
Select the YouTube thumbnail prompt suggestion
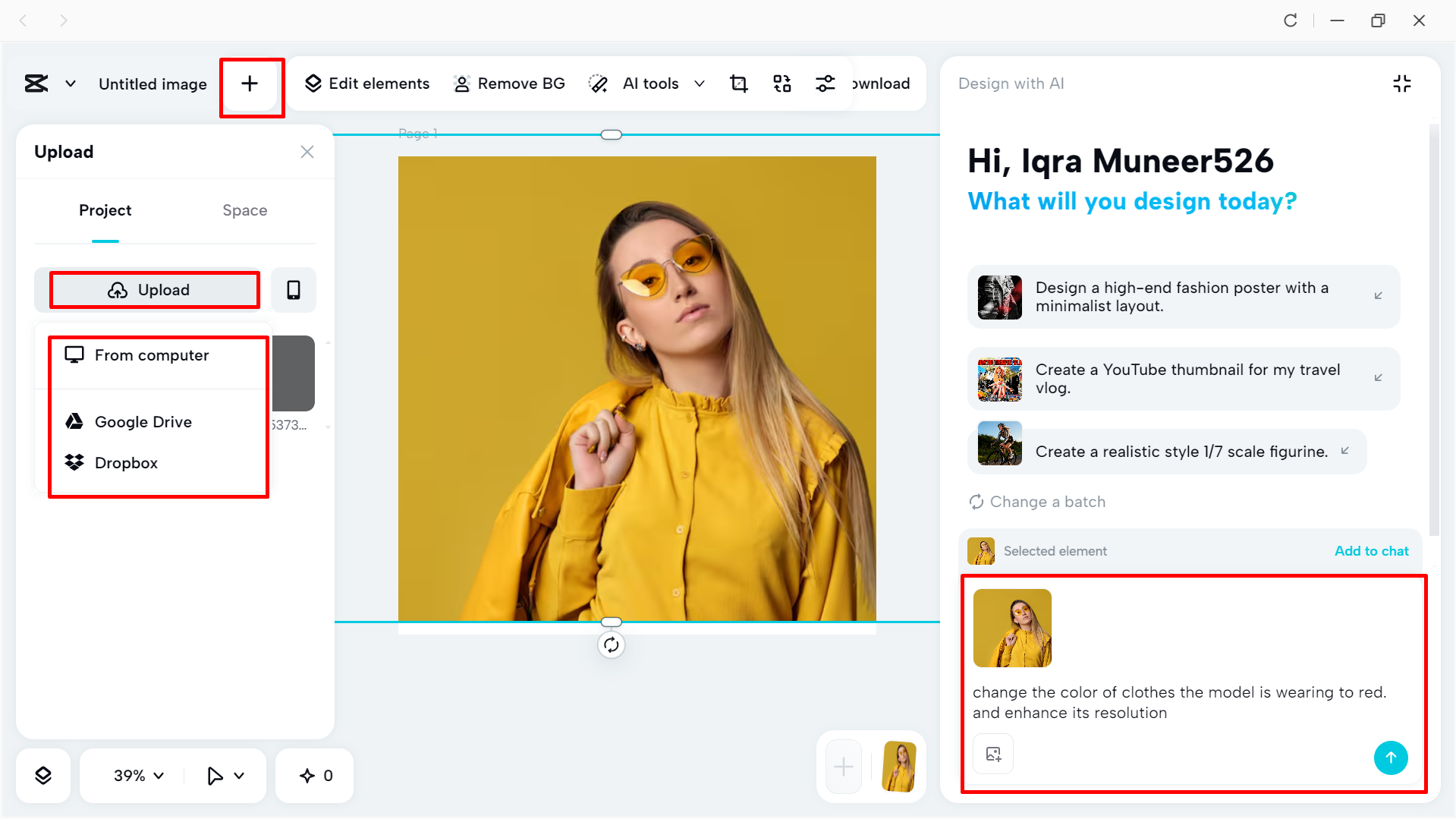point(1183,379)
